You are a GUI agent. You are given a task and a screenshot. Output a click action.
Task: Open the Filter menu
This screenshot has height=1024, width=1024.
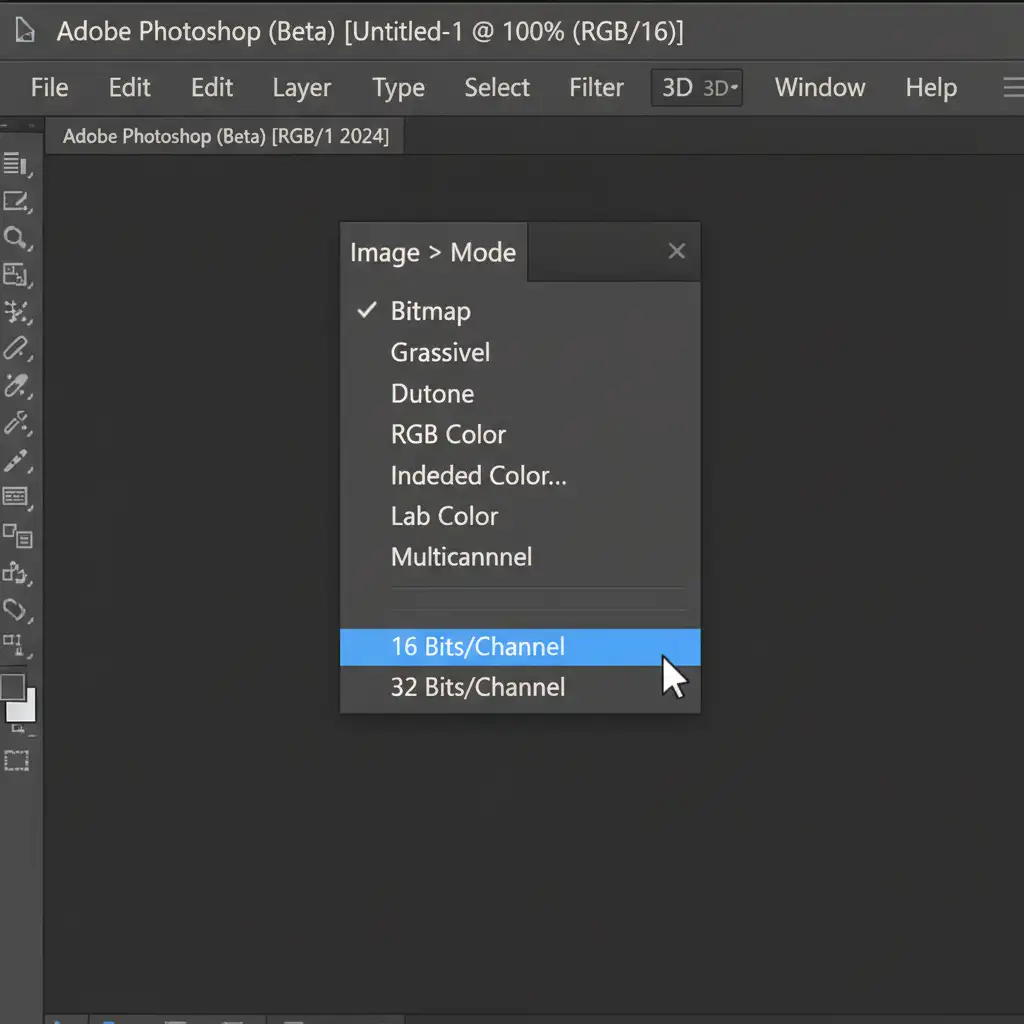click(596, 88)
